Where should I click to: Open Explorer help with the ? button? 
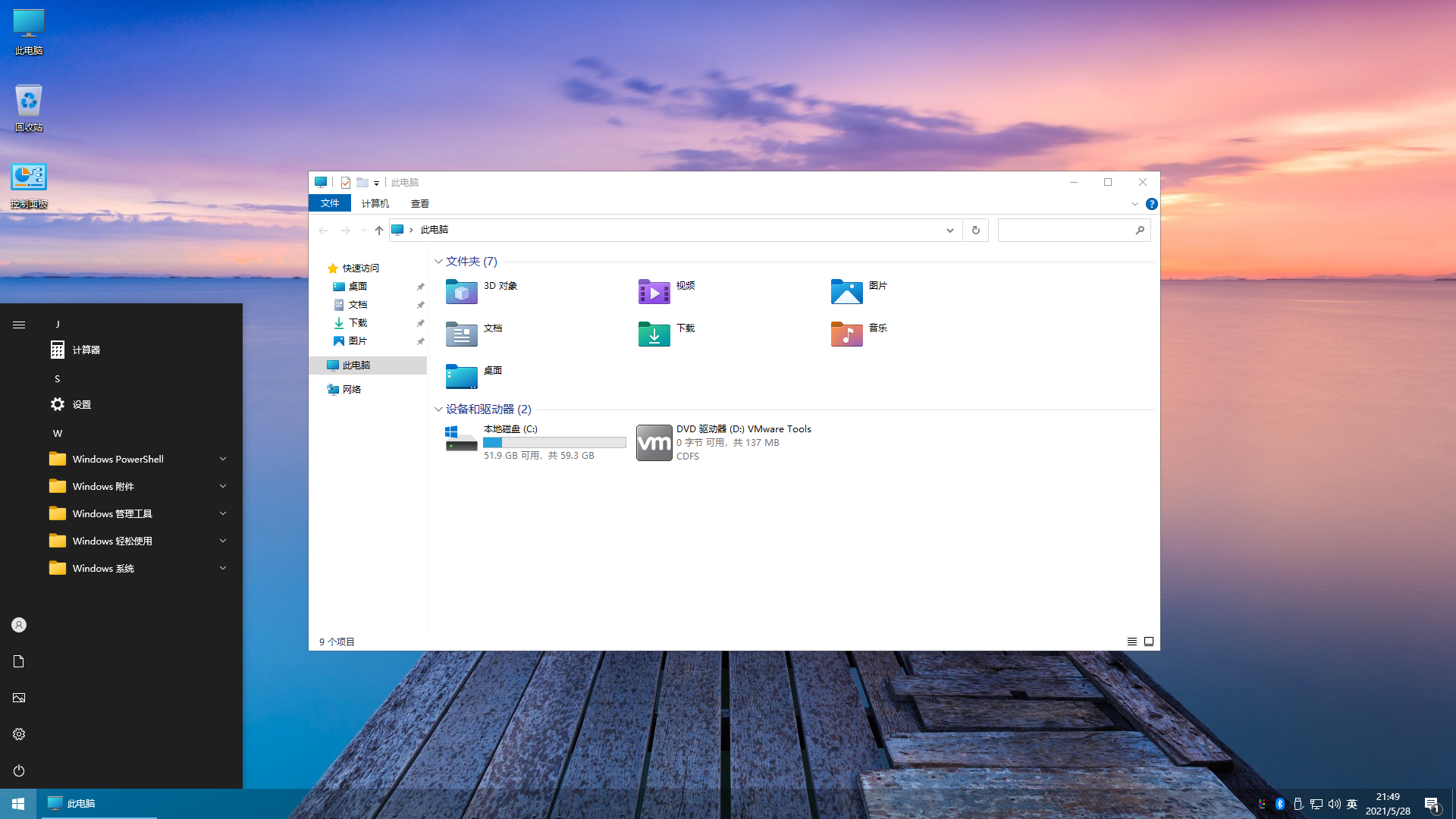[1152, 203]
